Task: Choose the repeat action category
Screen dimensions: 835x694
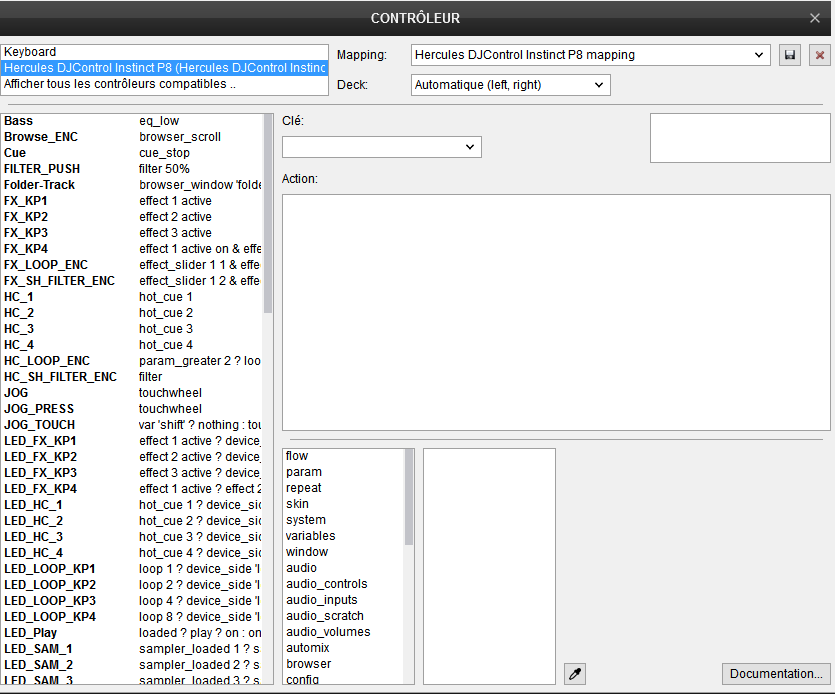Action: (344, 488)
